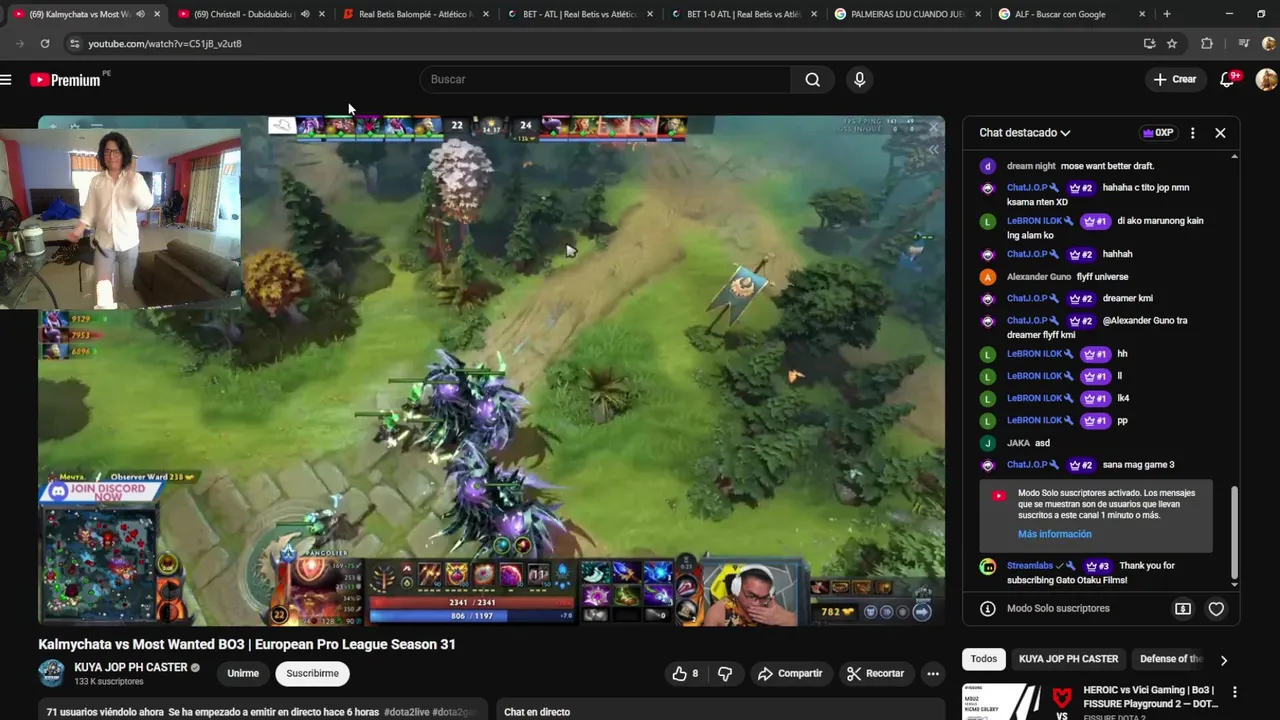Like the video with thumbs up
1280x720 pixels.
click(685, 673)
